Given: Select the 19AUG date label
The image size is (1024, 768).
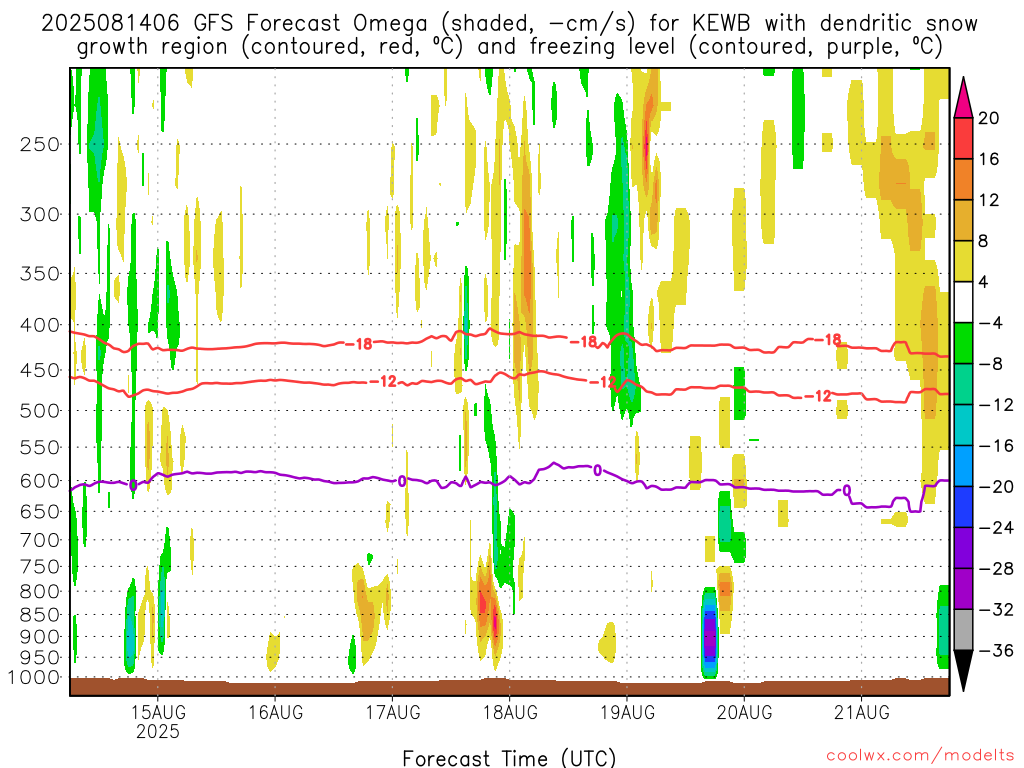Looking at the screenshot, I should 627,712.
